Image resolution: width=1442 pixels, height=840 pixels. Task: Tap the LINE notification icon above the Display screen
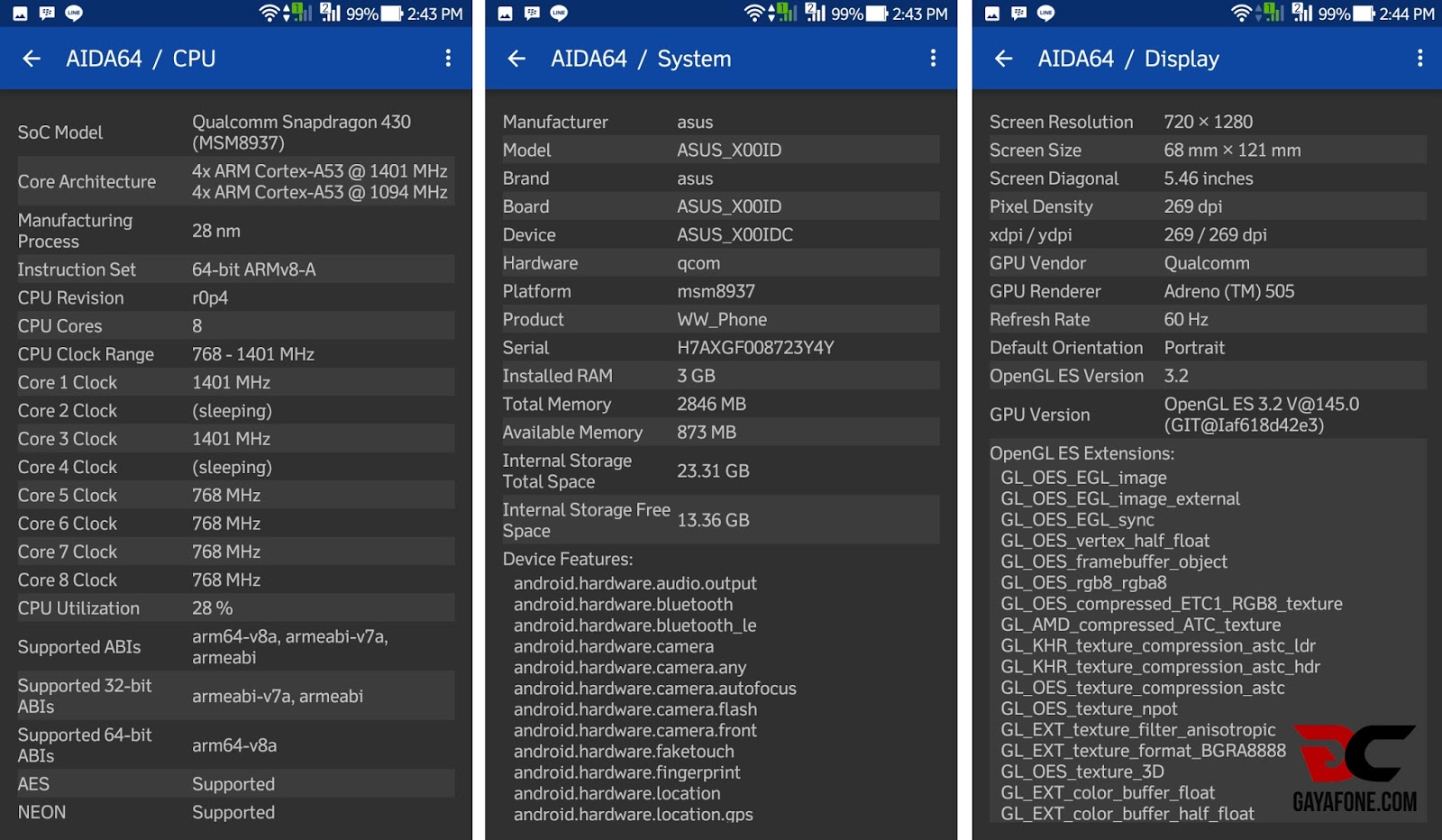click(x=1045, y=14)
